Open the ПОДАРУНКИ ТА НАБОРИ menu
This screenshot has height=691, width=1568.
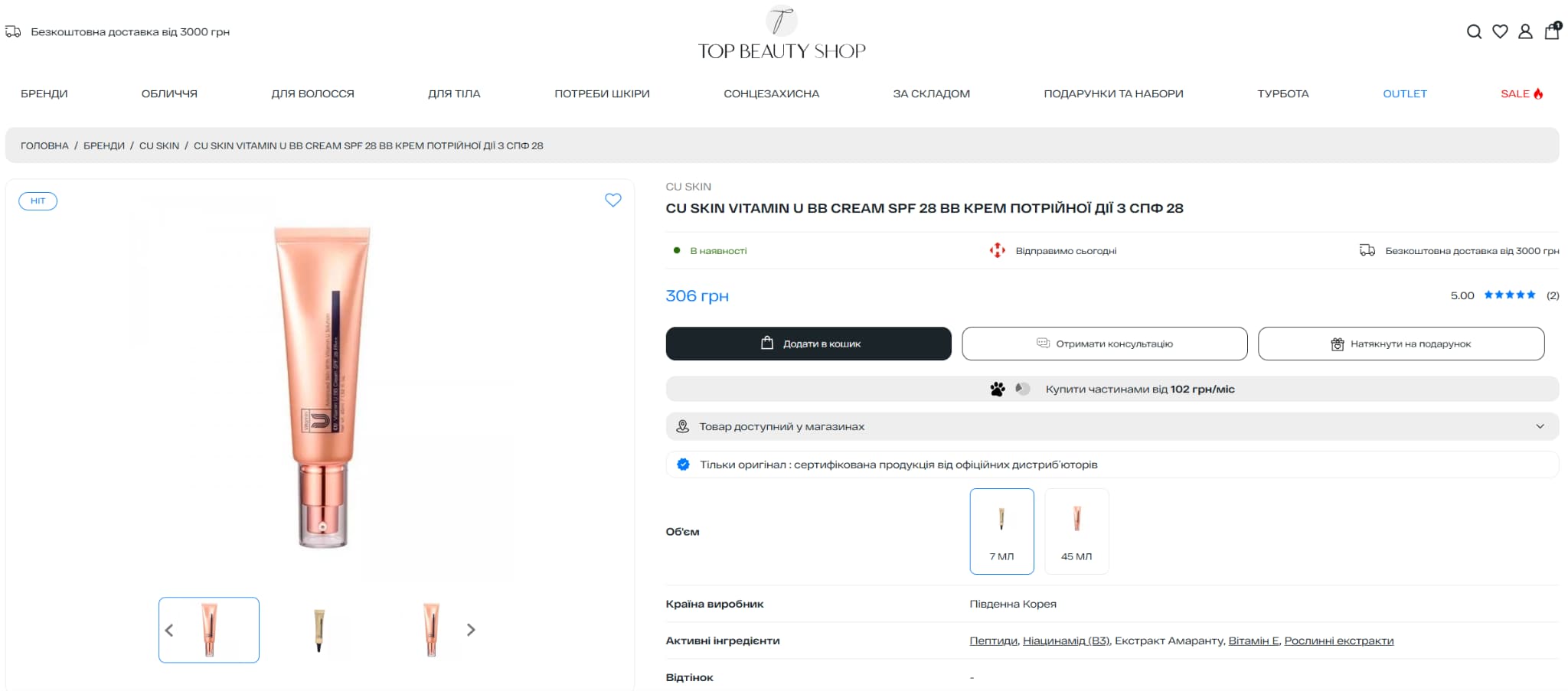pyautogui.click(x=1113, y=94)
